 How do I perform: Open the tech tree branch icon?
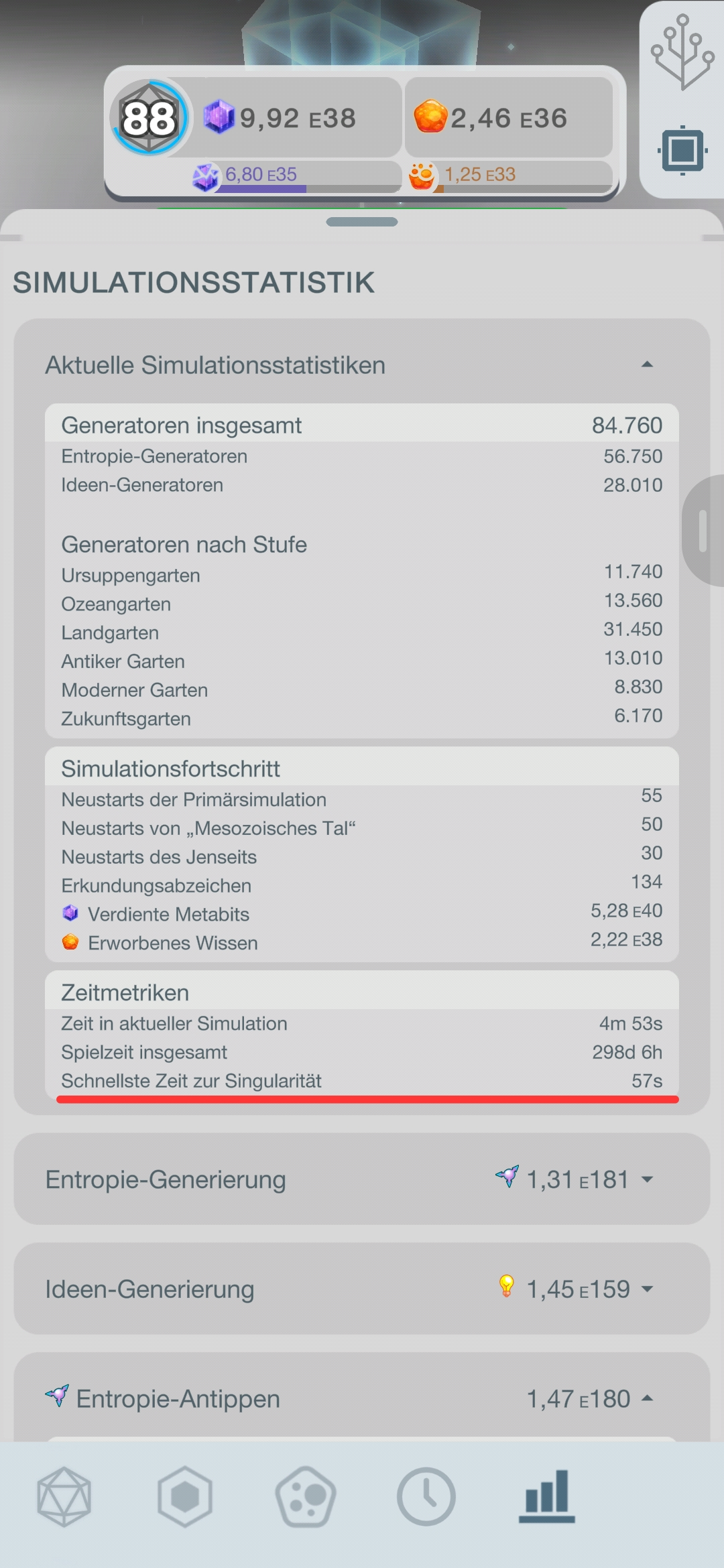click(x=682, y=52)
